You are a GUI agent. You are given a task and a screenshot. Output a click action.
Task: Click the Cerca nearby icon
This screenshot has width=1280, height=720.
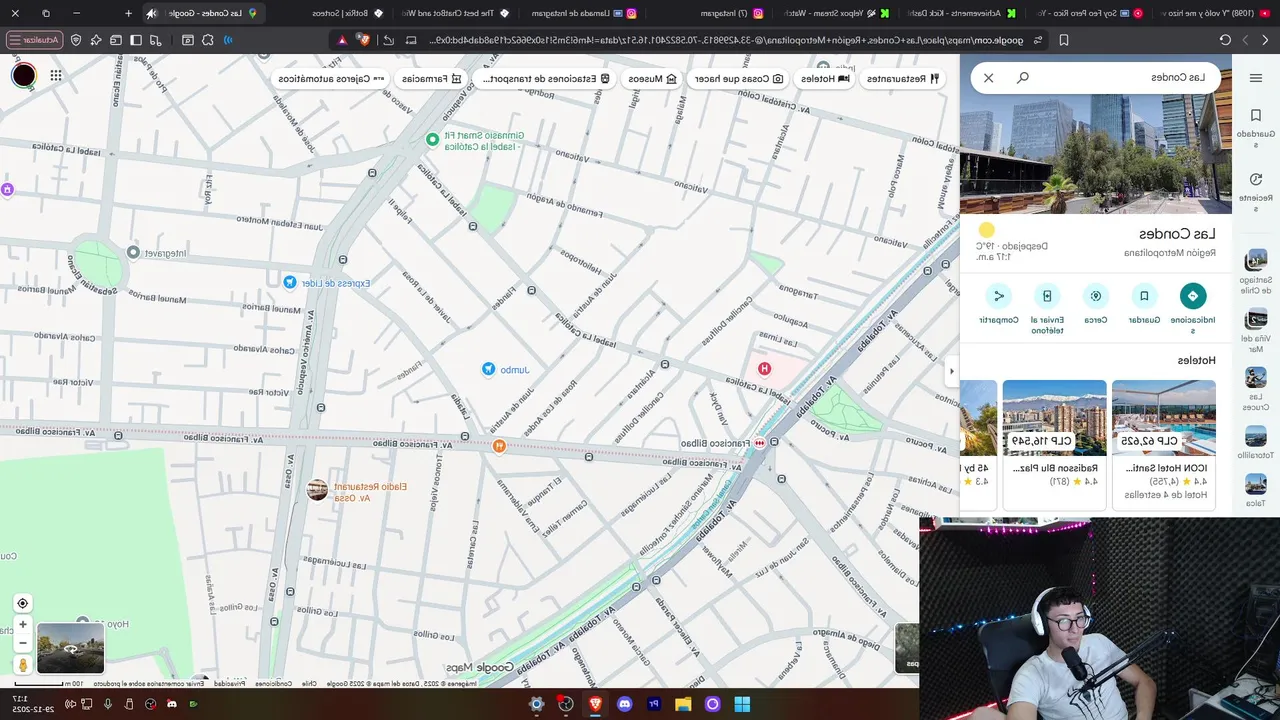tap(1096, 296)
